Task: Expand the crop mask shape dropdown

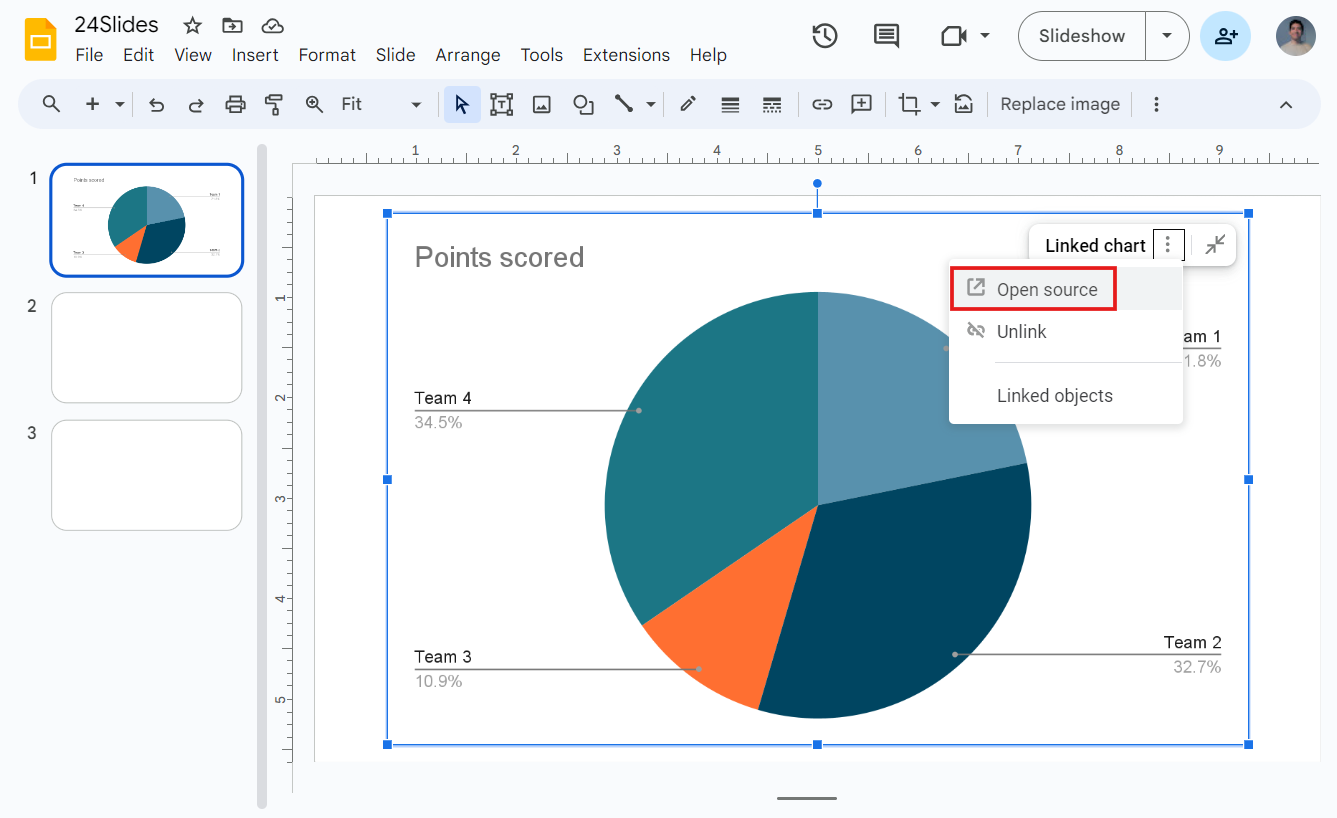Action: (935, 104)
